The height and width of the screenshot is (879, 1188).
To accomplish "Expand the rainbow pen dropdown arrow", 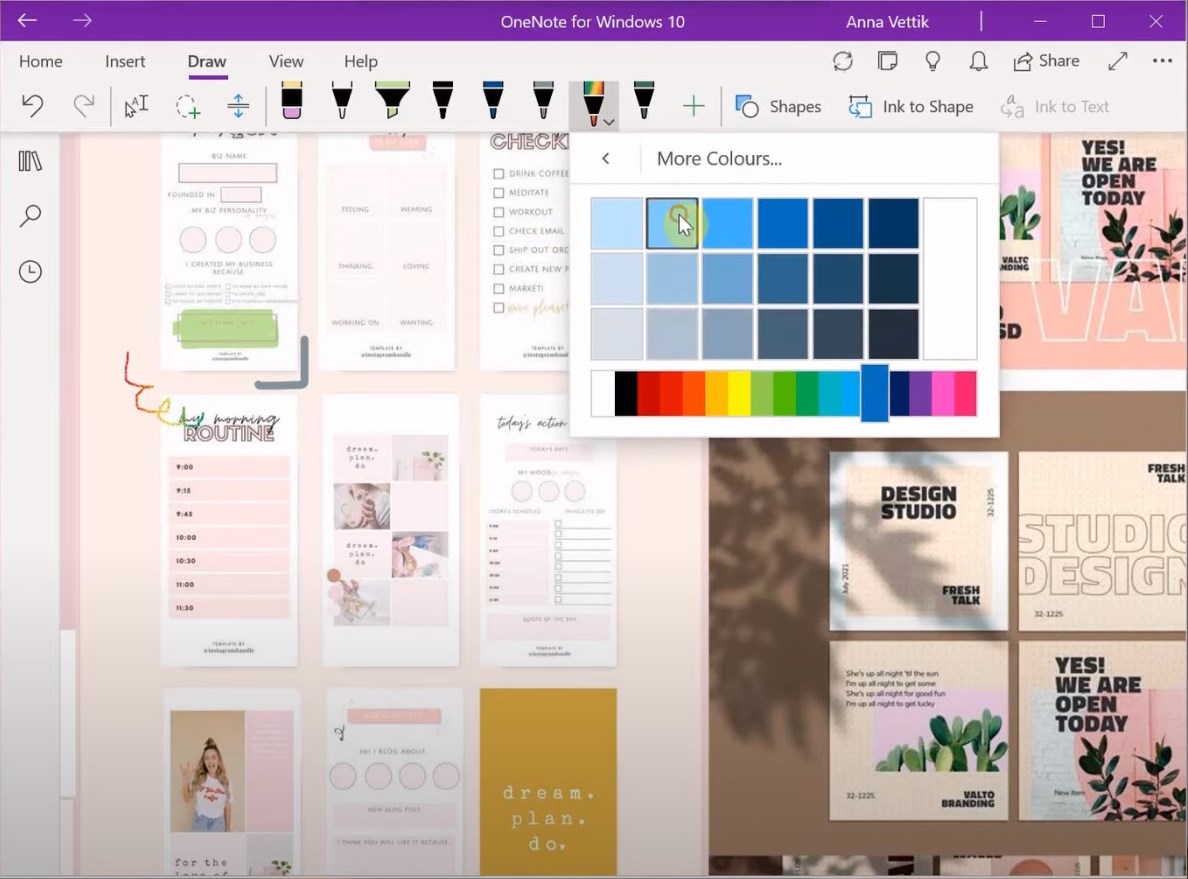I will tap(609, 122).
